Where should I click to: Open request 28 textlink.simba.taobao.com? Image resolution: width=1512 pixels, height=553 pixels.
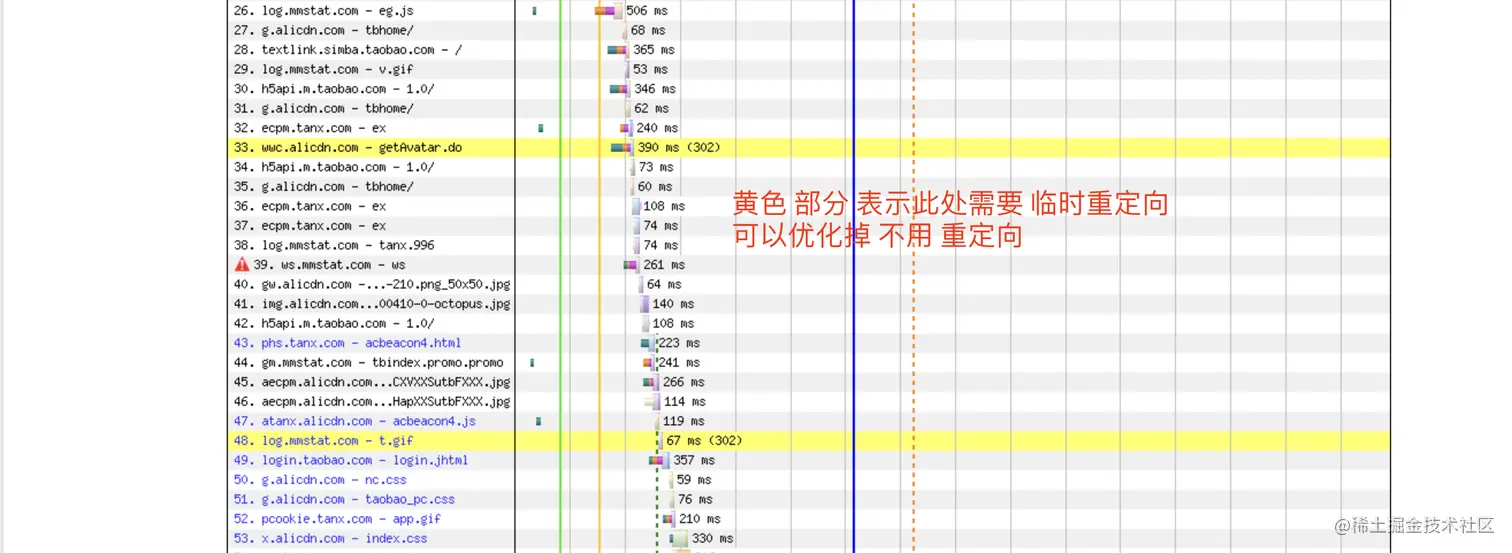pyautogui.click(x=348, y=50)
